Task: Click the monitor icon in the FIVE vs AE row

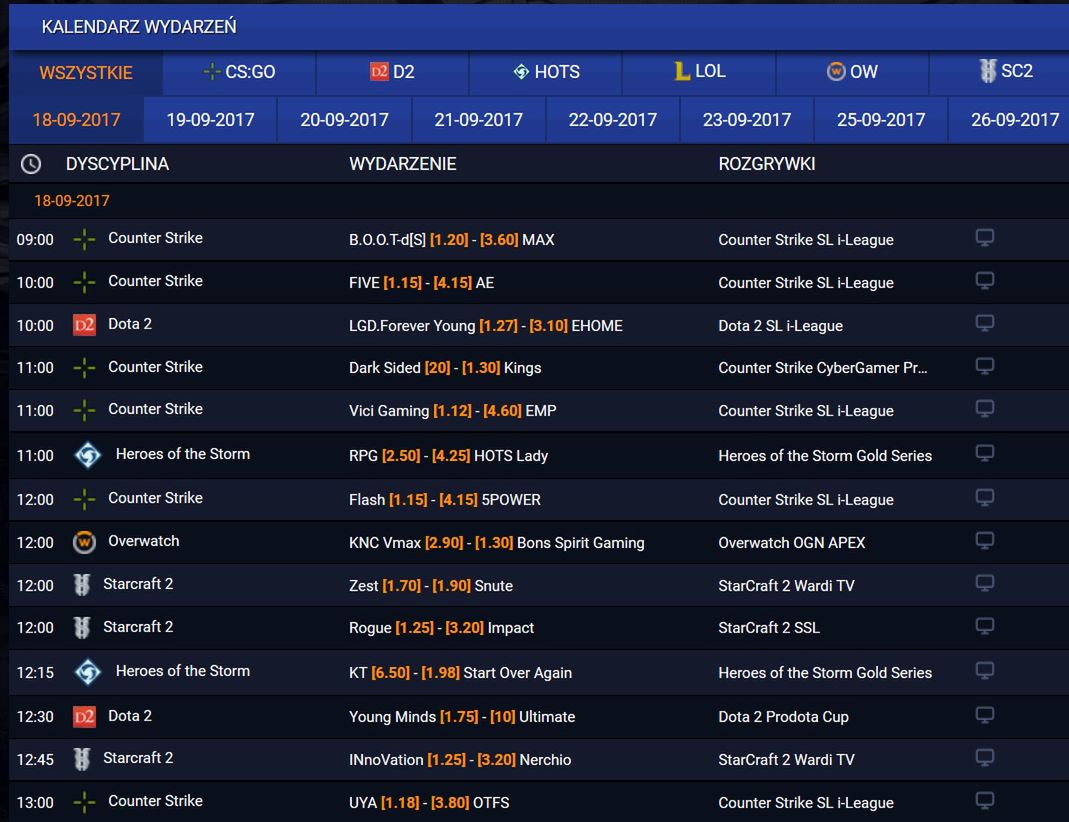Action: pyautogui.click(x=984, y=281)
